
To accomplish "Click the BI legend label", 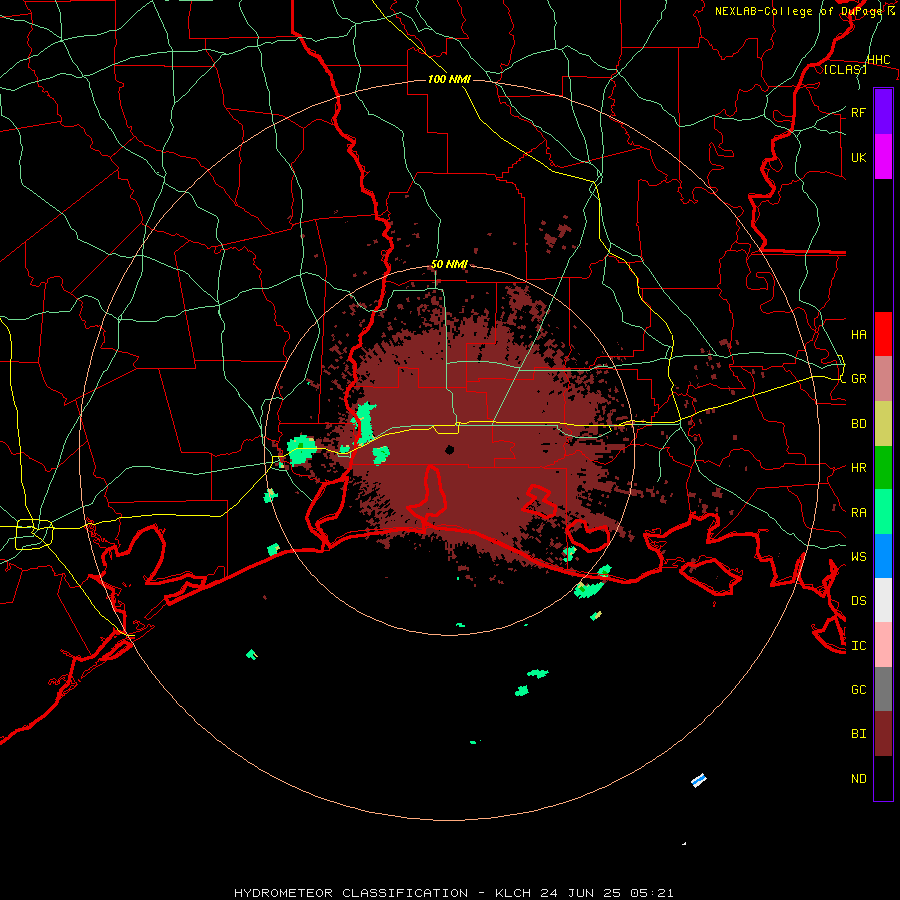I will click(x=858, y=734).
